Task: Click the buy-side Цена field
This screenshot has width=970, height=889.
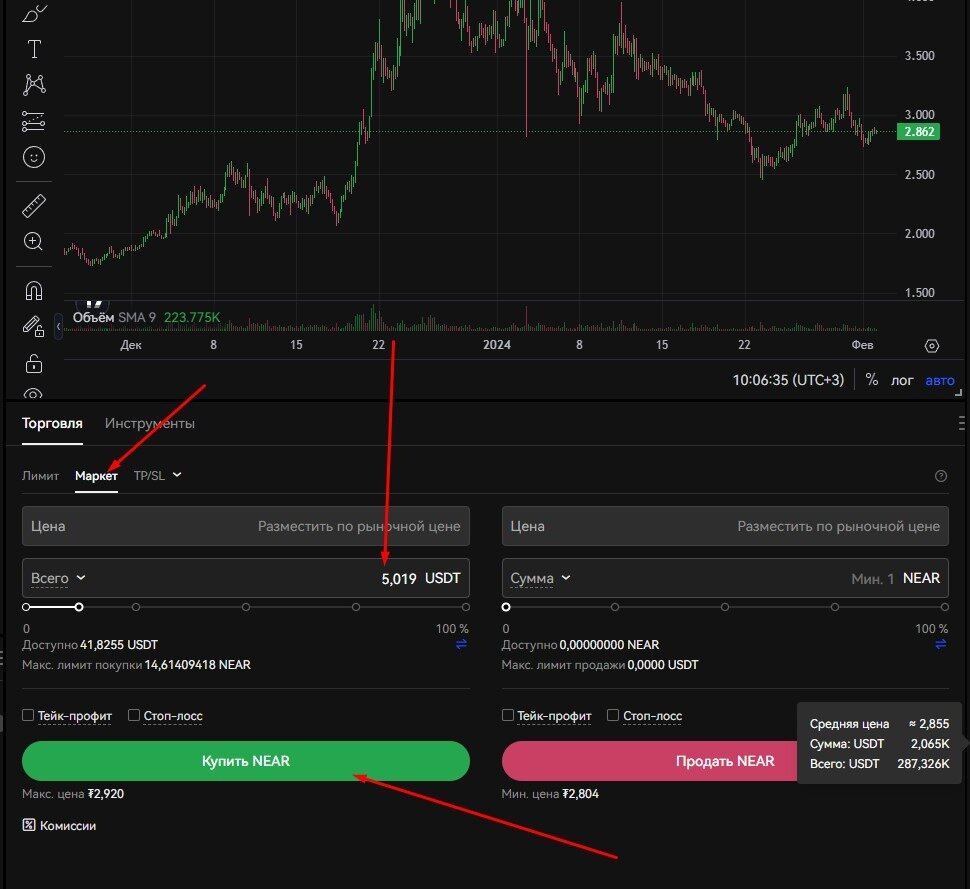Action: tap(246, 526)
